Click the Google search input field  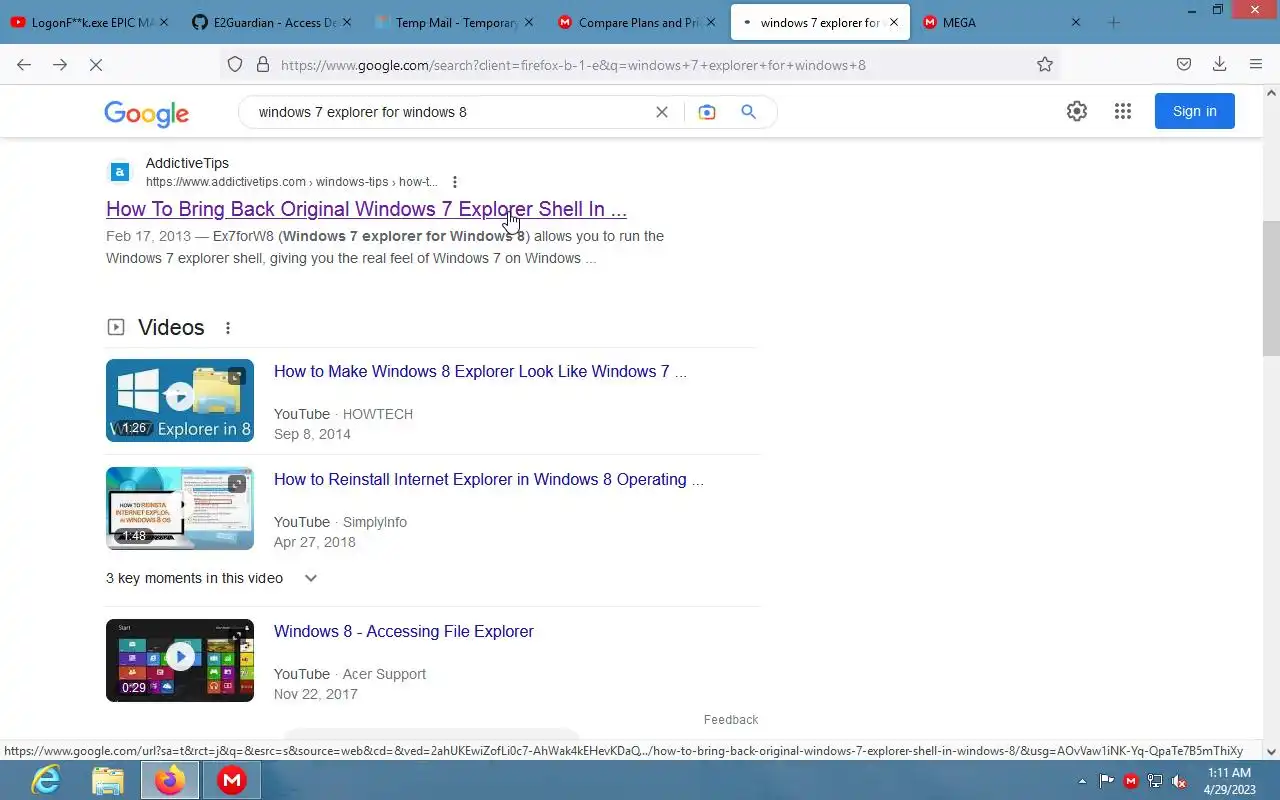pyautogui.click(x=450, y=112)
